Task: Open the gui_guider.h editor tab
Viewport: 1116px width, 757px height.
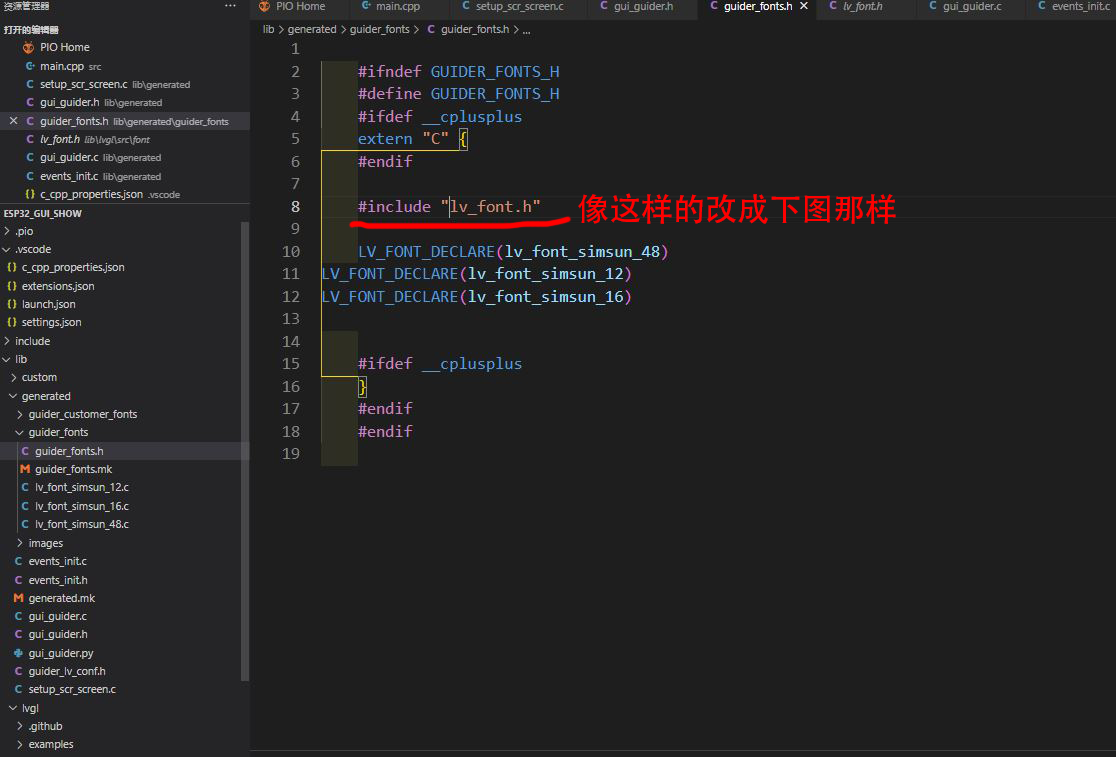Action: tap(636, 6)
